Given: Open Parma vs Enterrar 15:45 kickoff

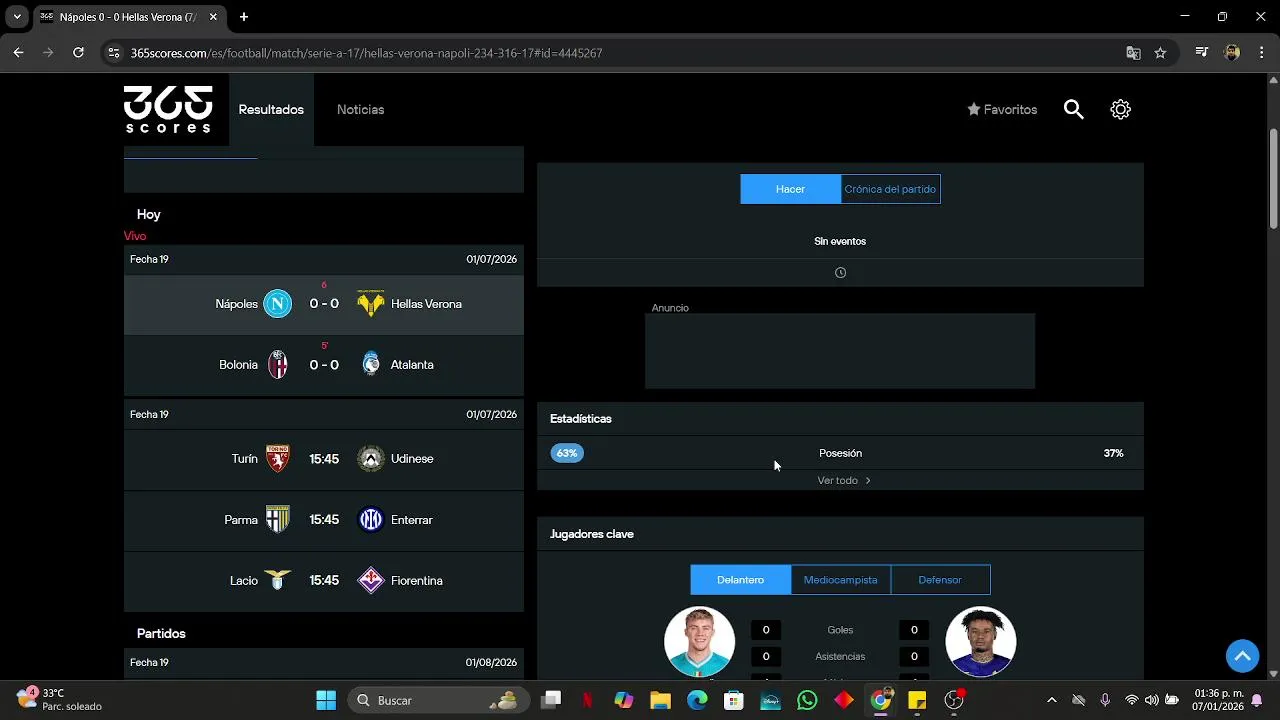Looking at the screenshot, I should click(x=324, y=520).
